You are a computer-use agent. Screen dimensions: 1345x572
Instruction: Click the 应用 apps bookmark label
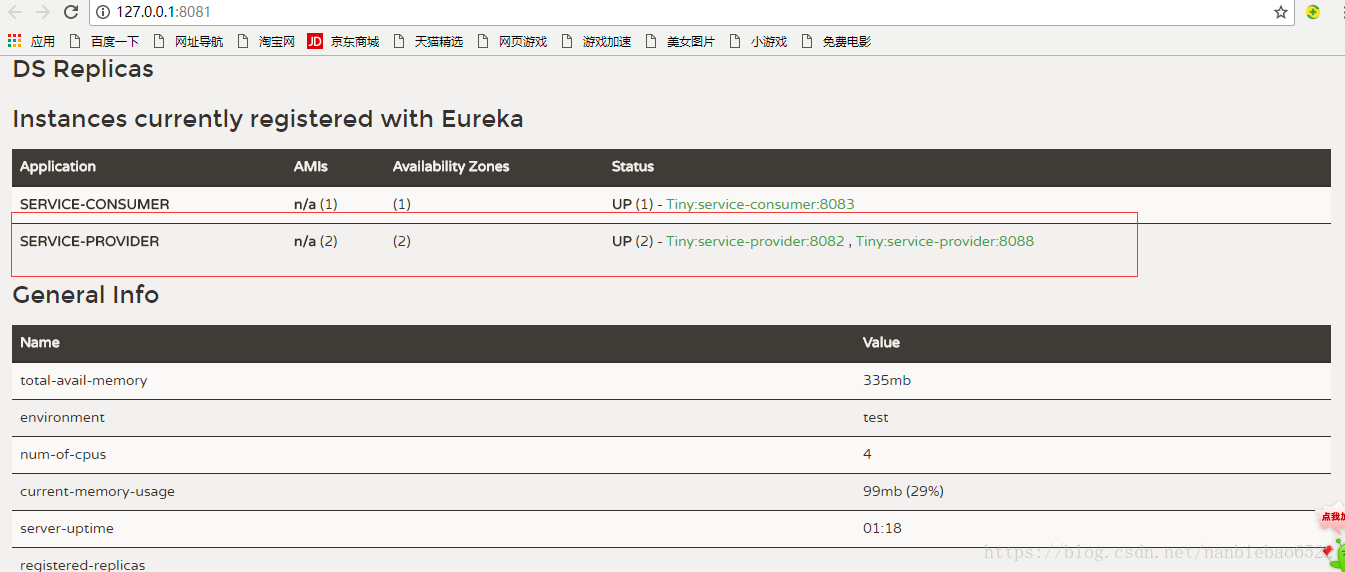43,41
